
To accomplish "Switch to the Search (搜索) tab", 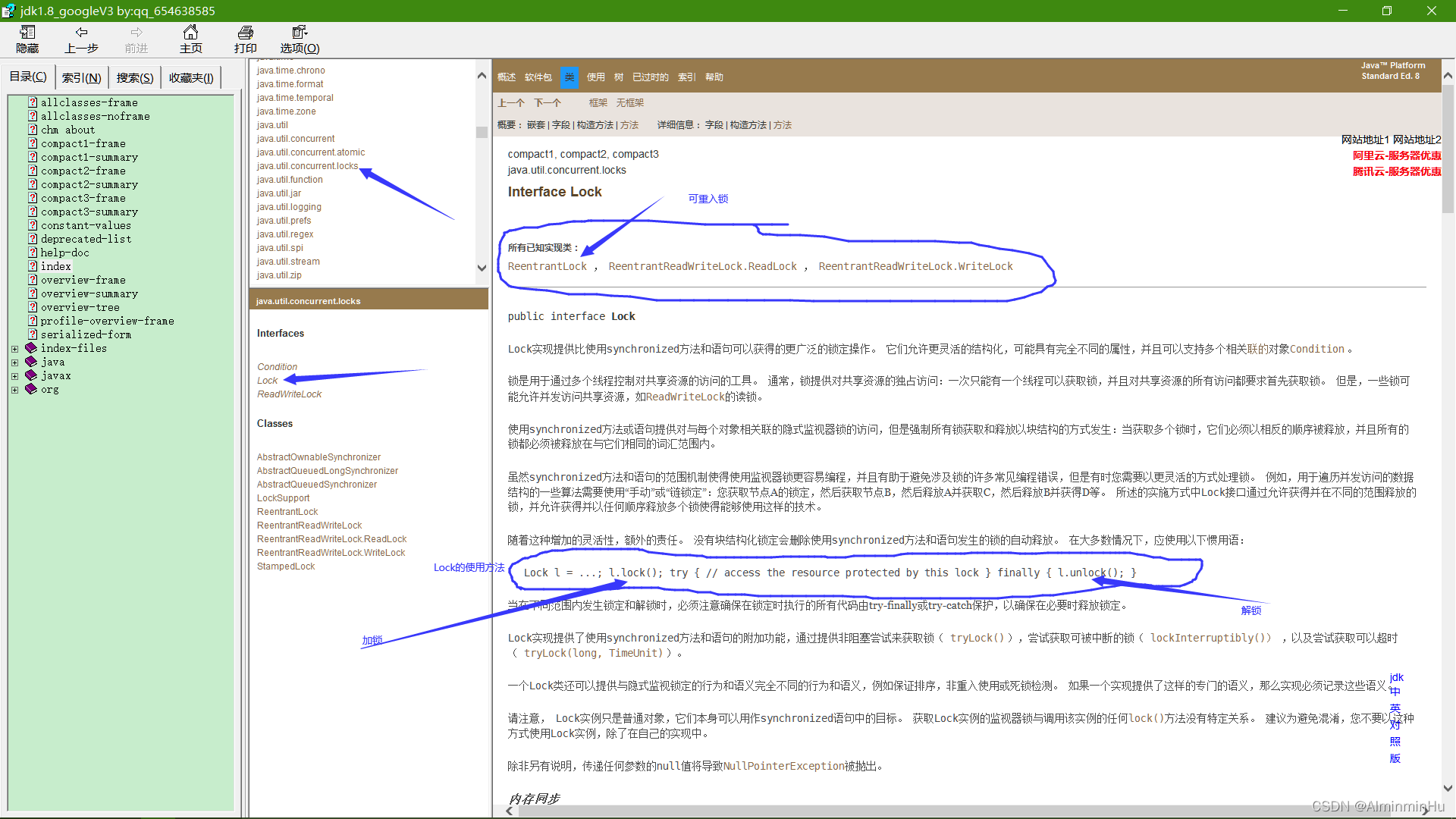I will pos(134,77).
